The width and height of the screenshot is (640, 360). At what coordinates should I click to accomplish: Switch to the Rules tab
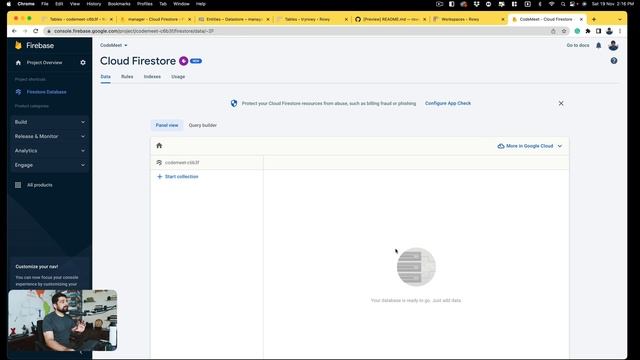pos(127,77)
